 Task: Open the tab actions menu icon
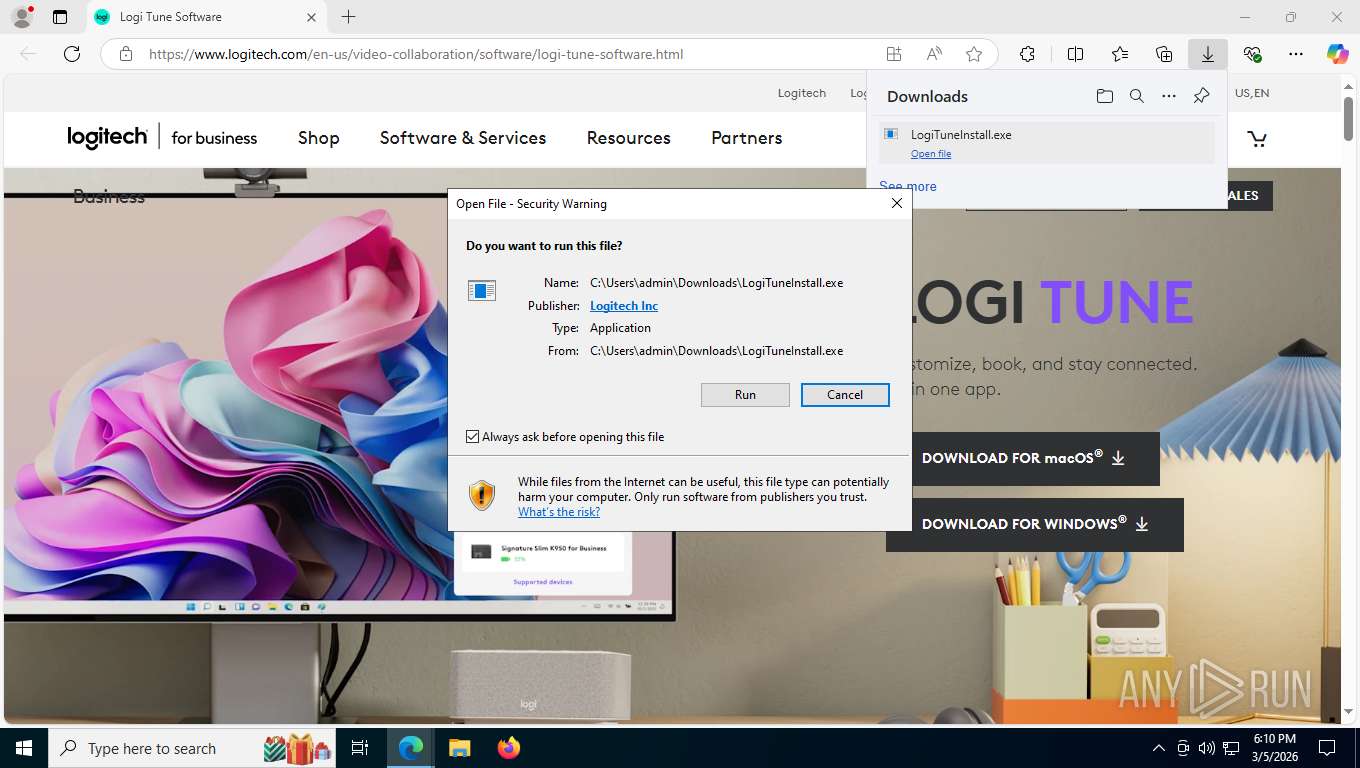(60, 17)
